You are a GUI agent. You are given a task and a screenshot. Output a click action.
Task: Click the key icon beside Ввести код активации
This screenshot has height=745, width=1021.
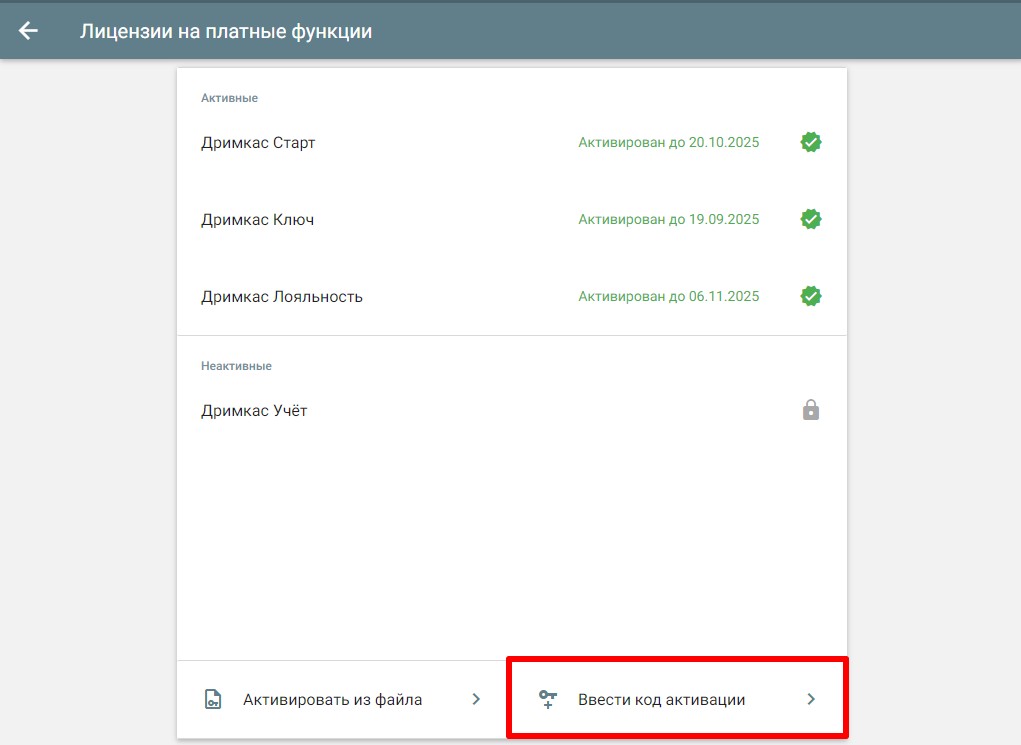547,700
